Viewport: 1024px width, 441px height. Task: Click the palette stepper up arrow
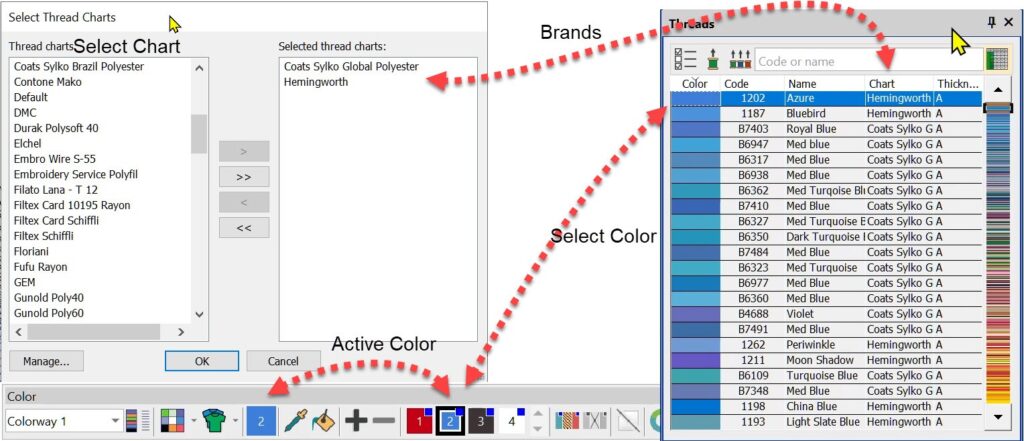537,414
